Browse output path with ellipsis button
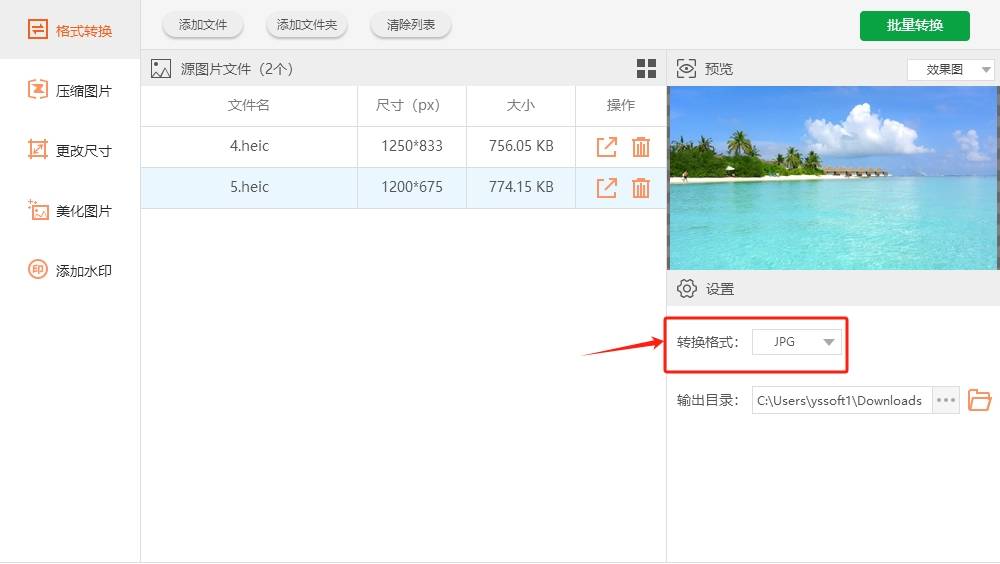The image size is (1000, 564). coord(946,401)
